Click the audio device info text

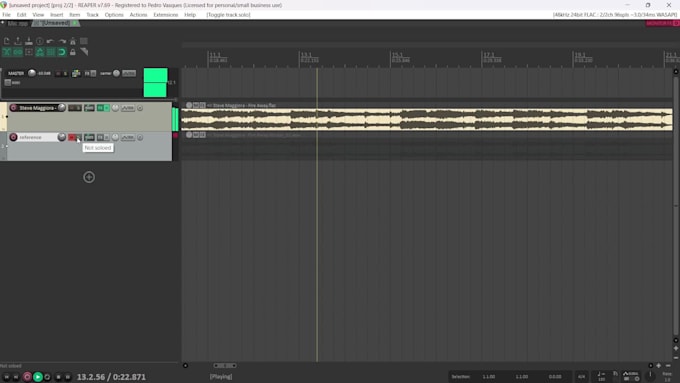pos(615,15)
